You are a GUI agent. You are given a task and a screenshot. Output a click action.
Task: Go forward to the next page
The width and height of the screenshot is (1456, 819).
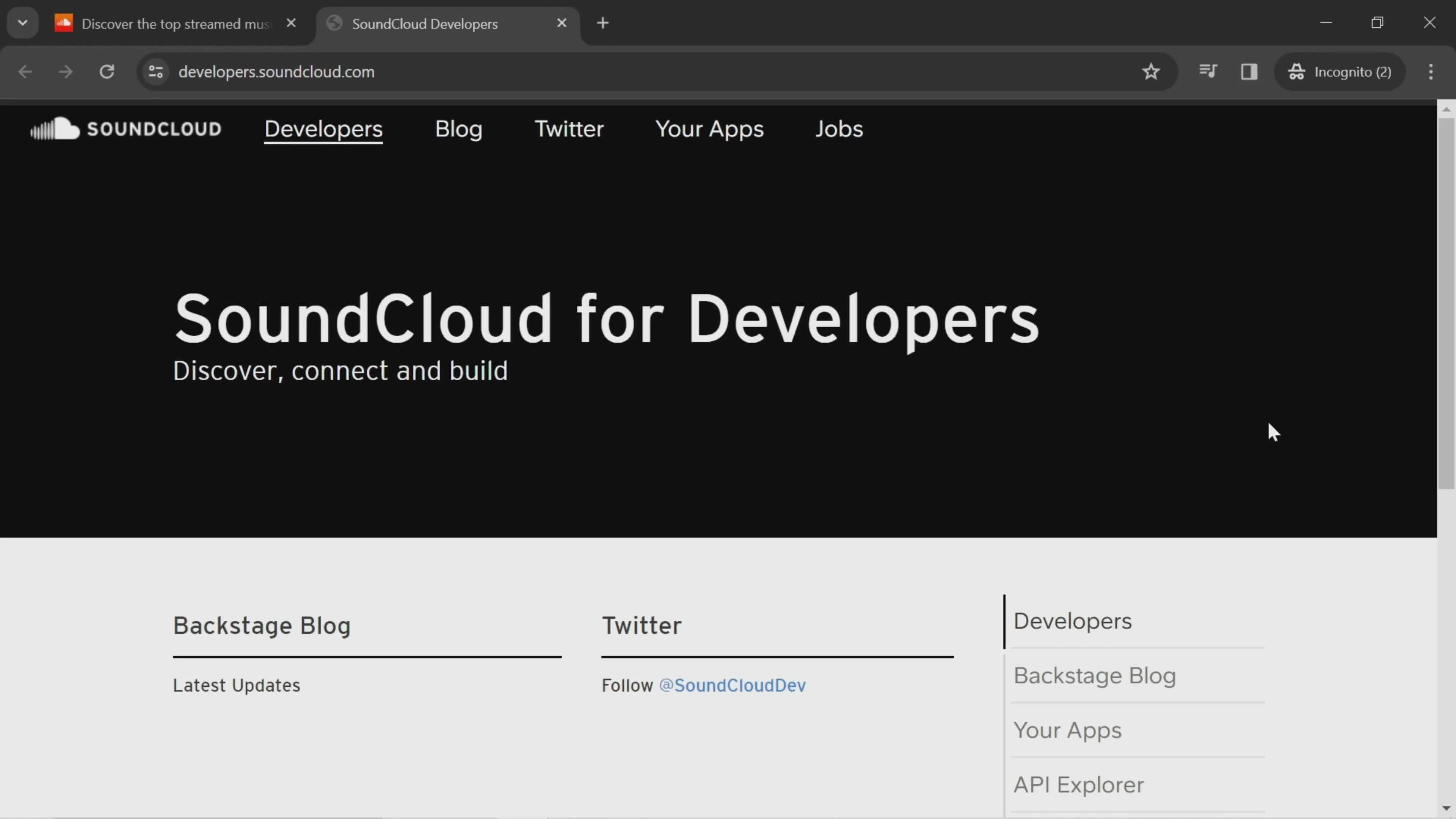click(x=66, y=72)
